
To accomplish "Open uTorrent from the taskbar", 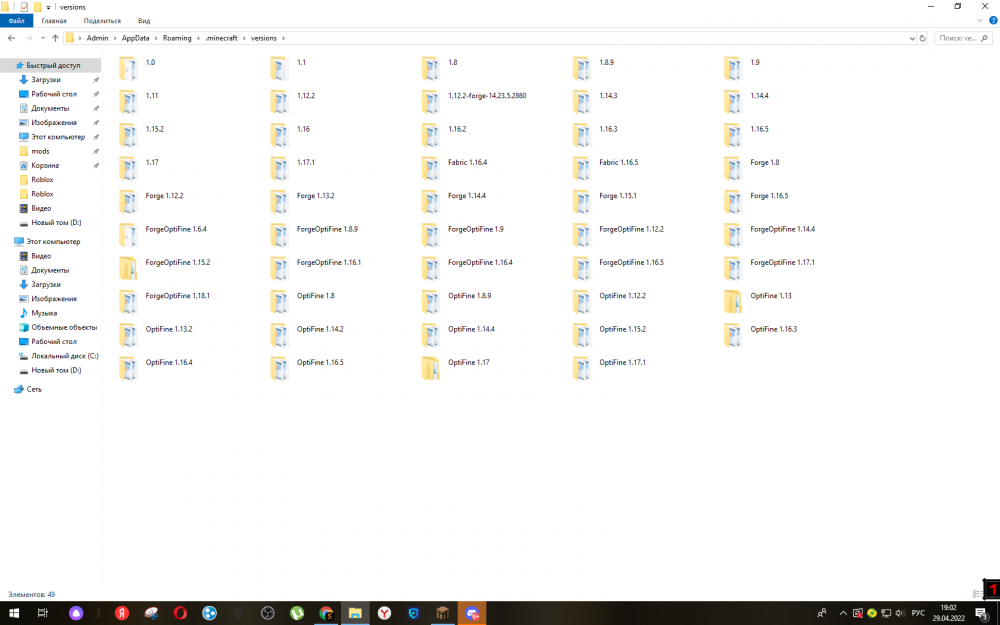I will pyautogui.click(x=297, y=614).
